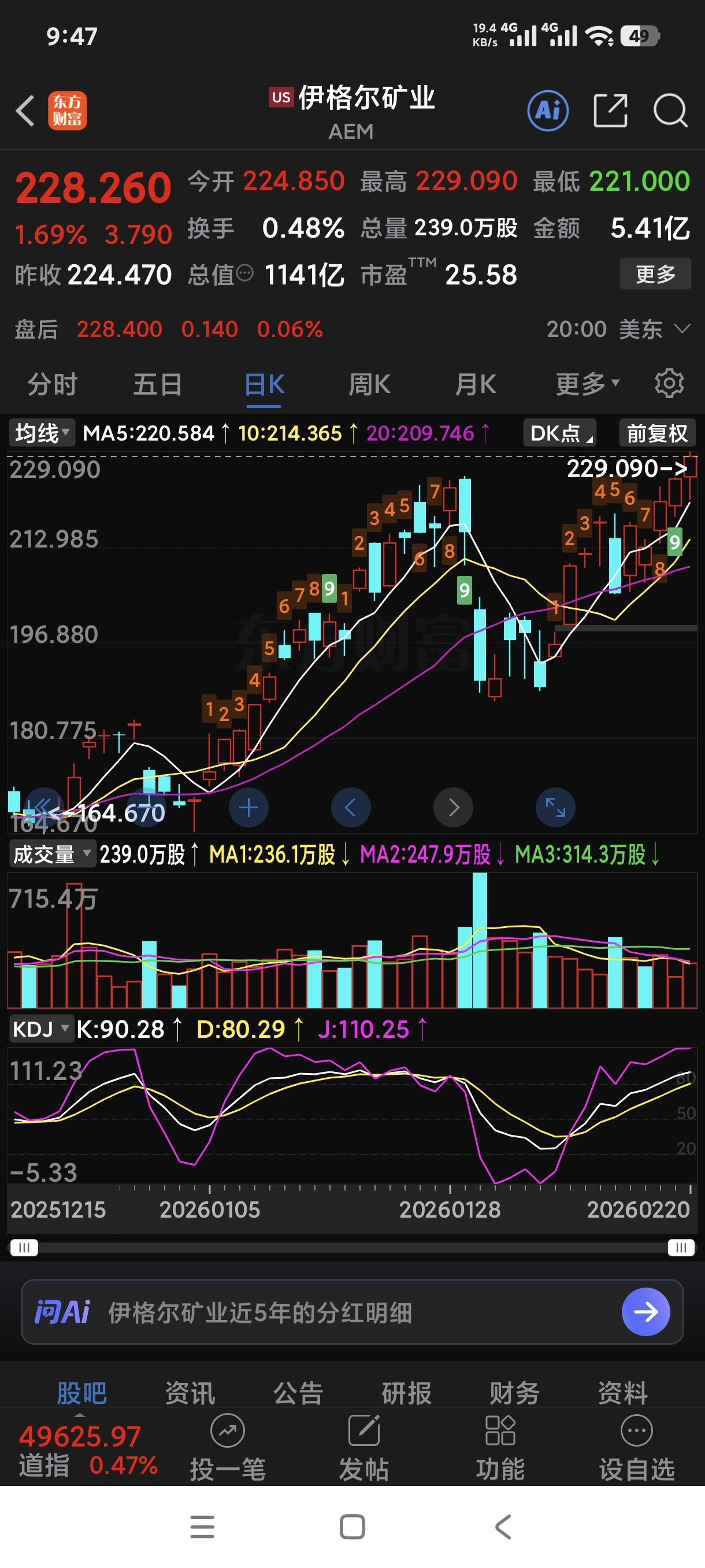Submit 问Ai question arrow button

(646, 1312)
